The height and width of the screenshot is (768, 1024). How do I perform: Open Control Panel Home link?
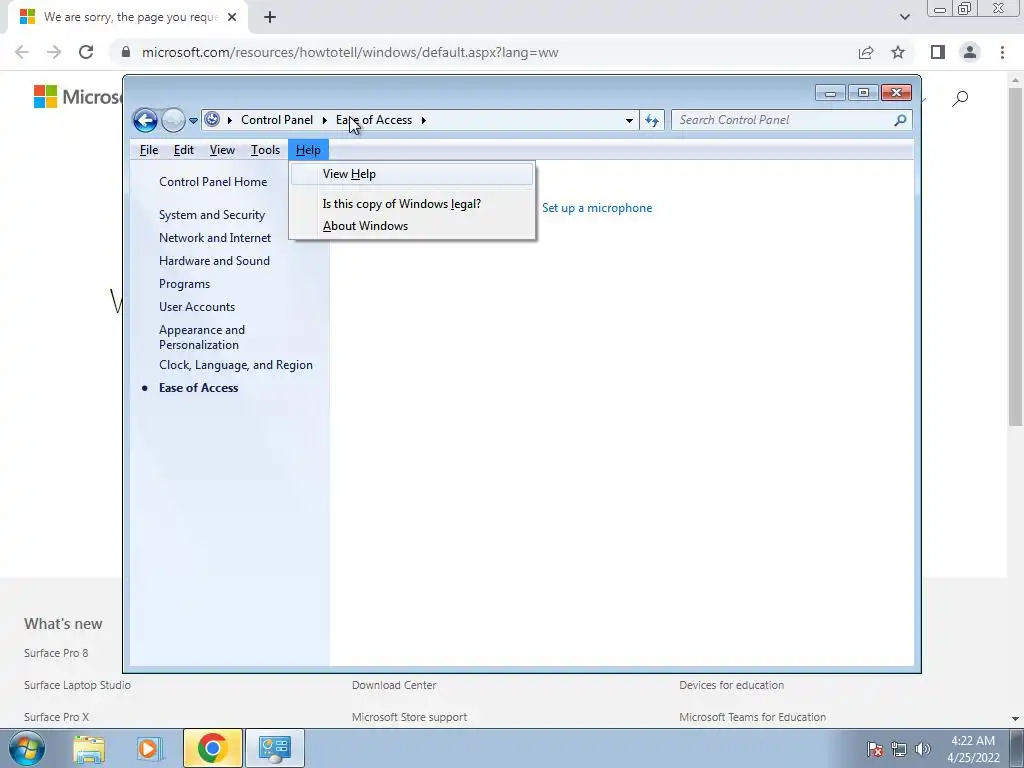pos(213,182)
